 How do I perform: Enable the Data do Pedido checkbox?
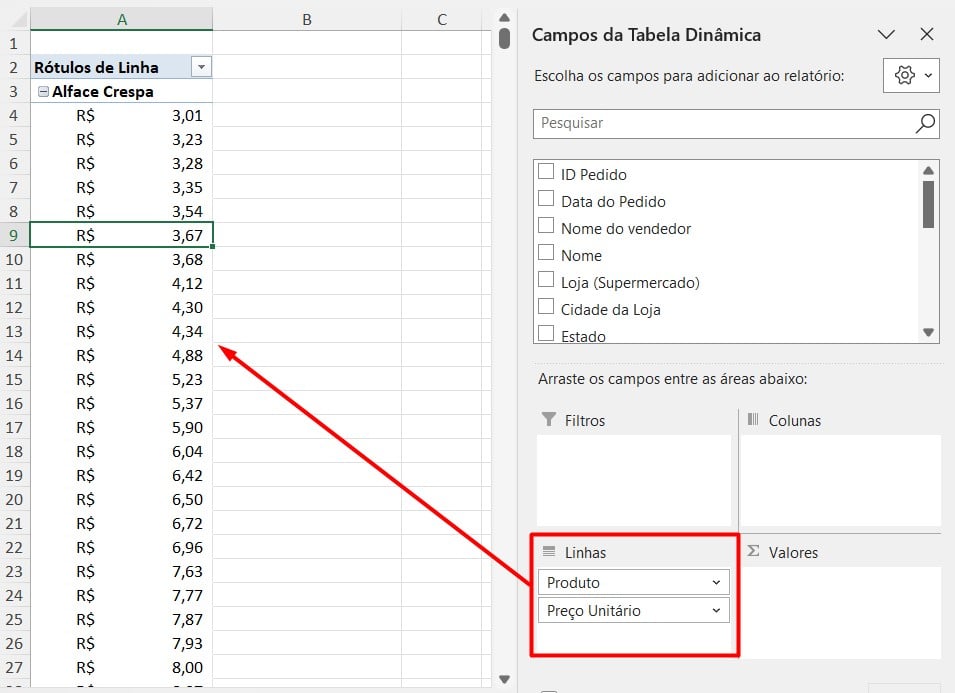[546, 199]
